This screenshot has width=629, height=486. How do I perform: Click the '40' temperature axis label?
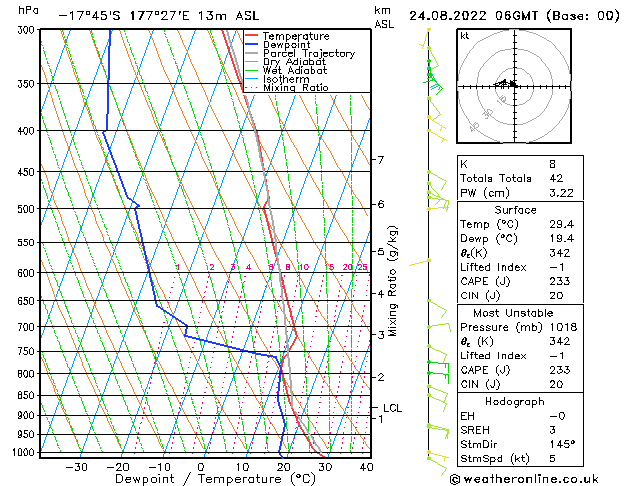pyautogui.click(x=366, y=467)
